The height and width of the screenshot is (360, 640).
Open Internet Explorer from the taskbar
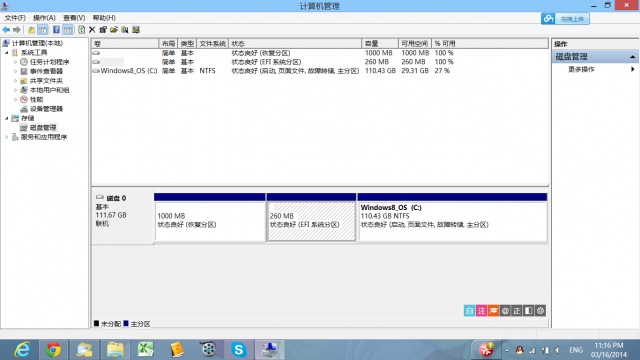tap(22, 350)
